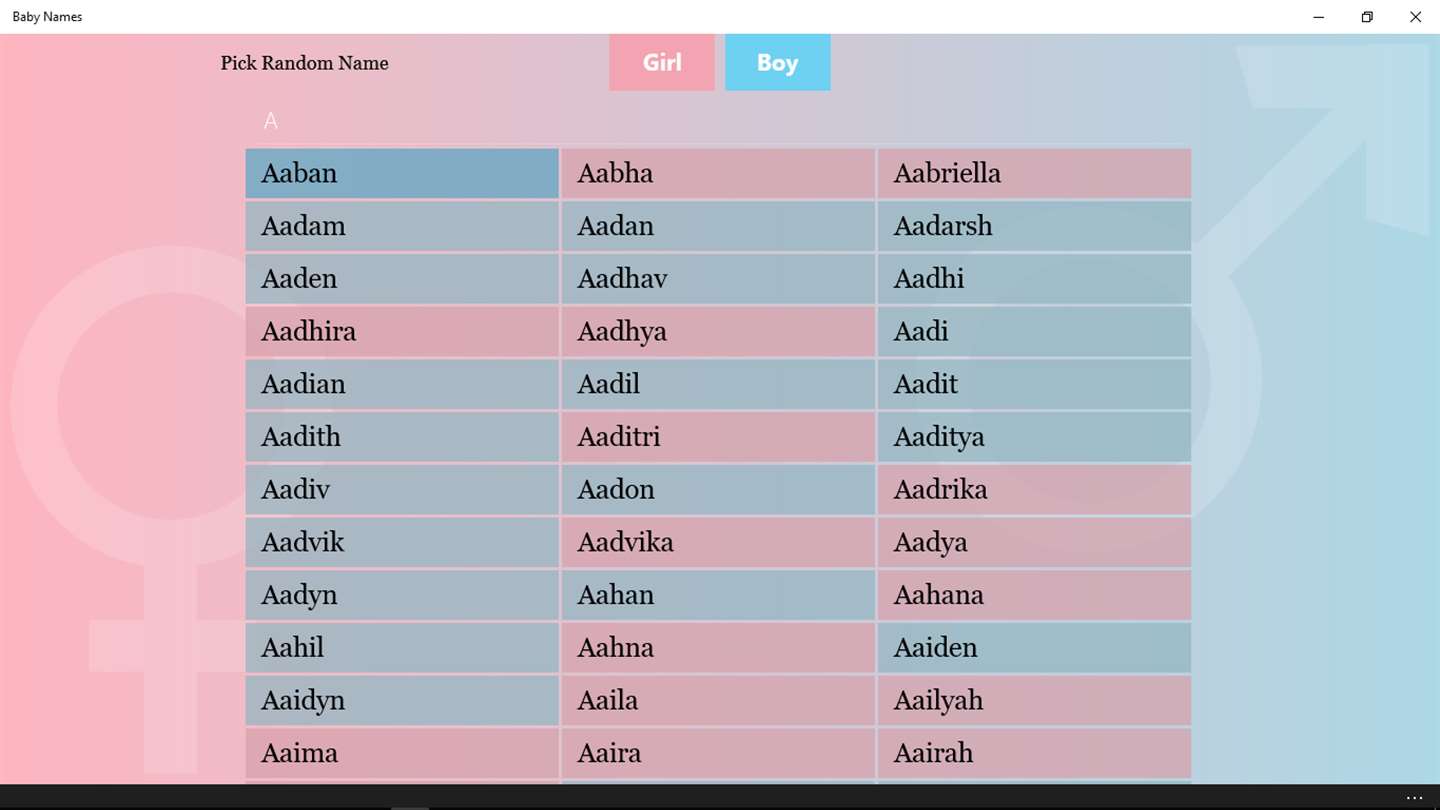Viewport: 1440px width, 810px height.
Task: Choose the name Aaiden
Action: point(1034,648)
